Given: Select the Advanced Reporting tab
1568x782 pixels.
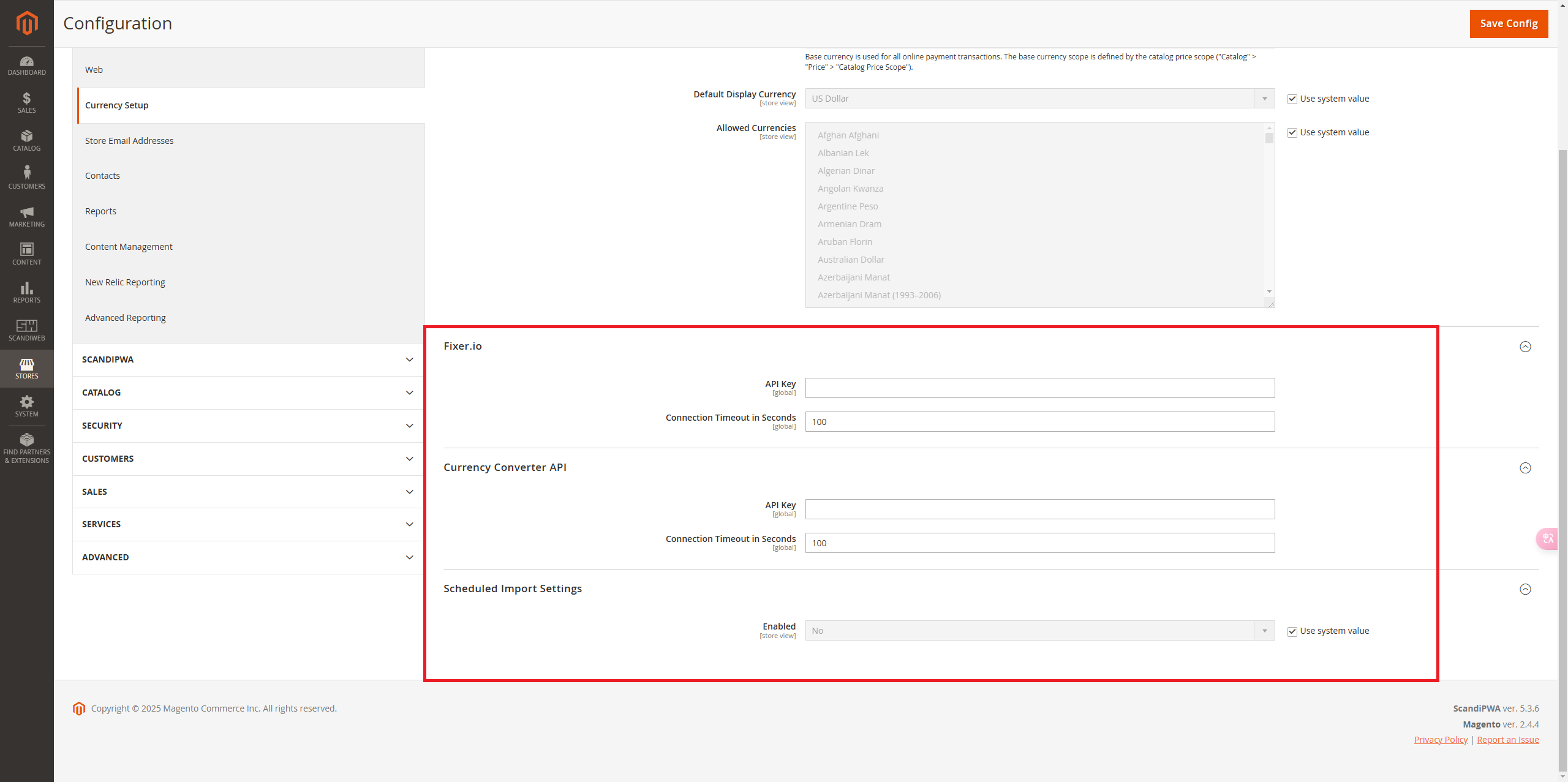Looking at the screenshot, I should 126,318.
